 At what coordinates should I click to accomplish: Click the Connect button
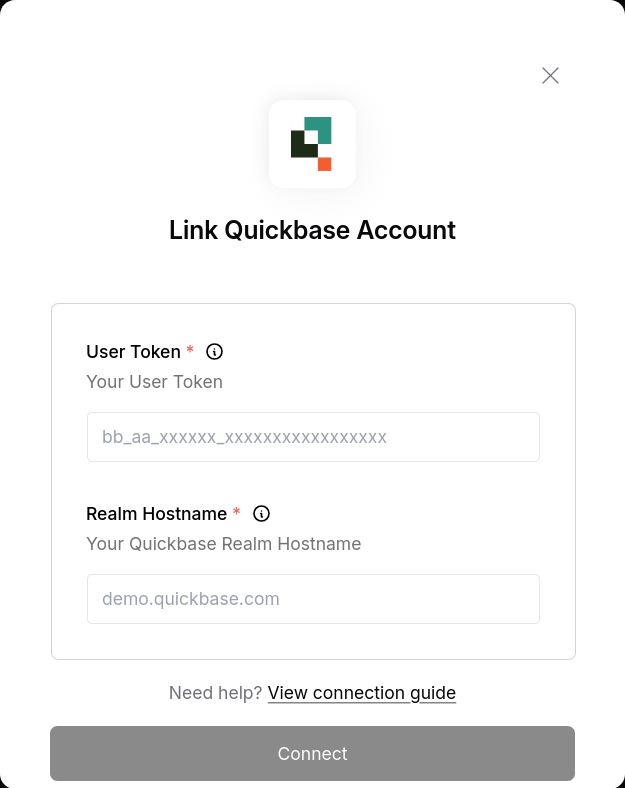pyautogui.click(x=312, y=753)
